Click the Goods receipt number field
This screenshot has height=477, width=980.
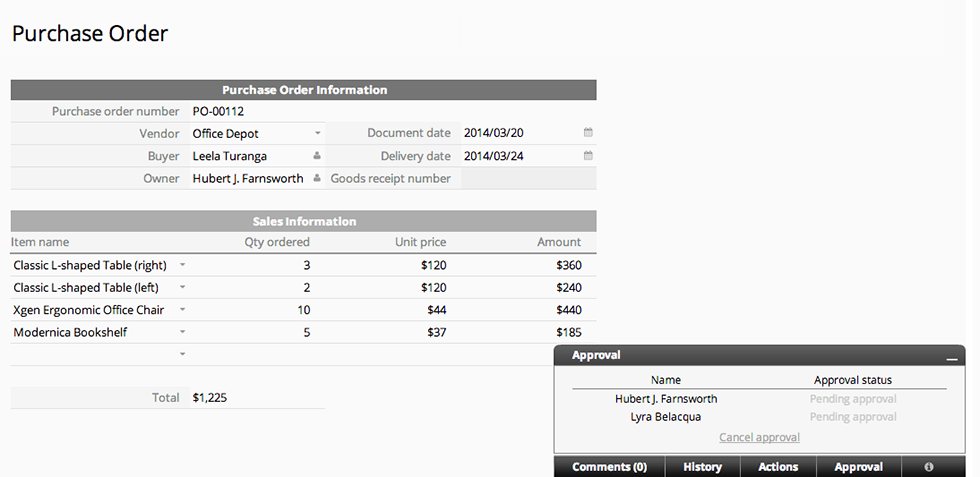point(527,179)
